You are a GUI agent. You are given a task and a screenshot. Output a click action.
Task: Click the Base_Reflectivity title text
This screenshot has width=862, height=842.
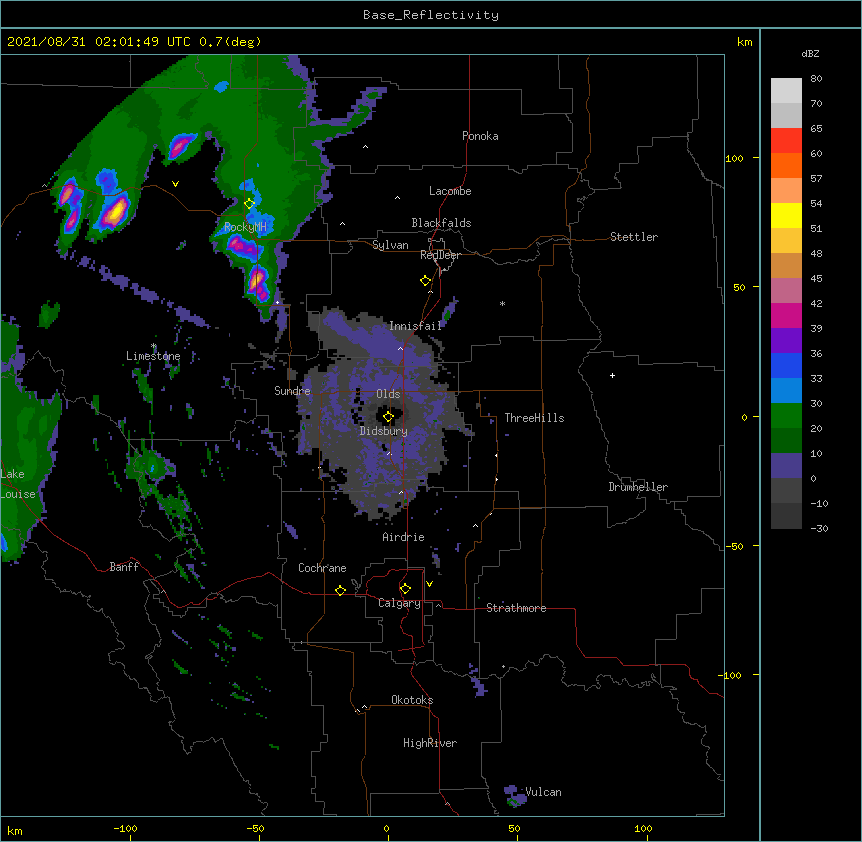coord(431,15)
